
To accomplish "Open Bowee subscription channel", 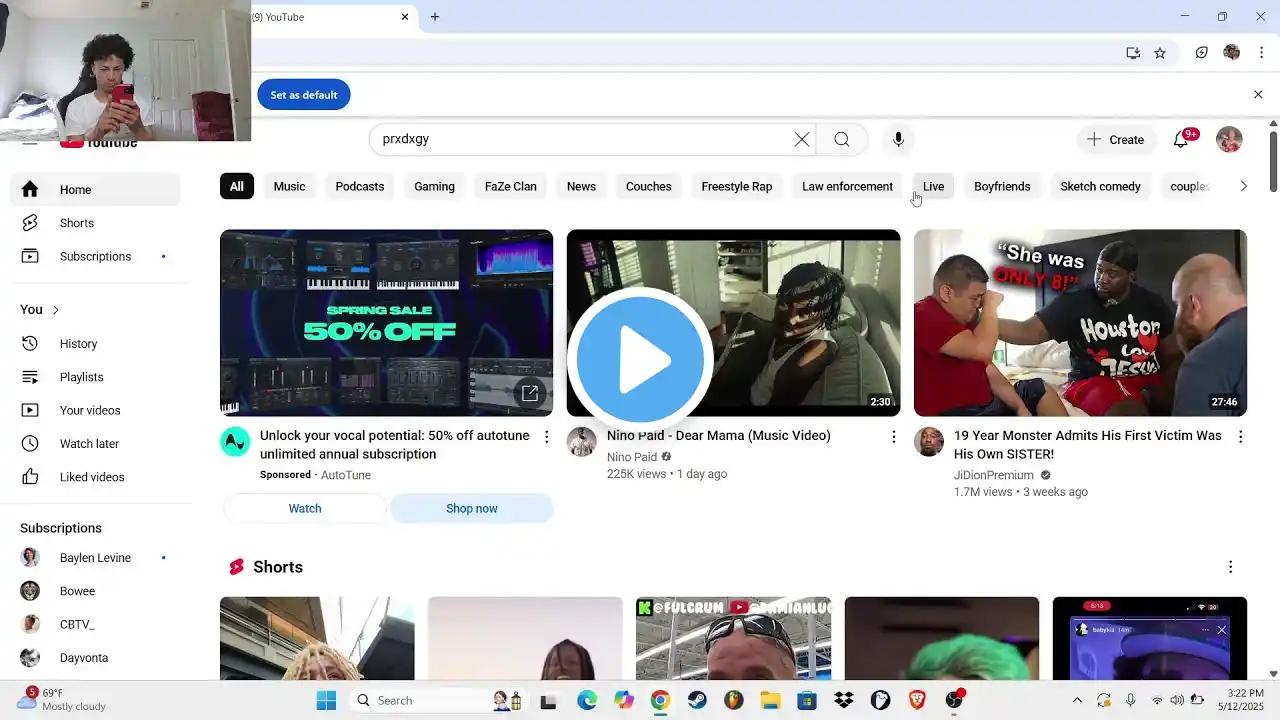I will tap(95, 591).
